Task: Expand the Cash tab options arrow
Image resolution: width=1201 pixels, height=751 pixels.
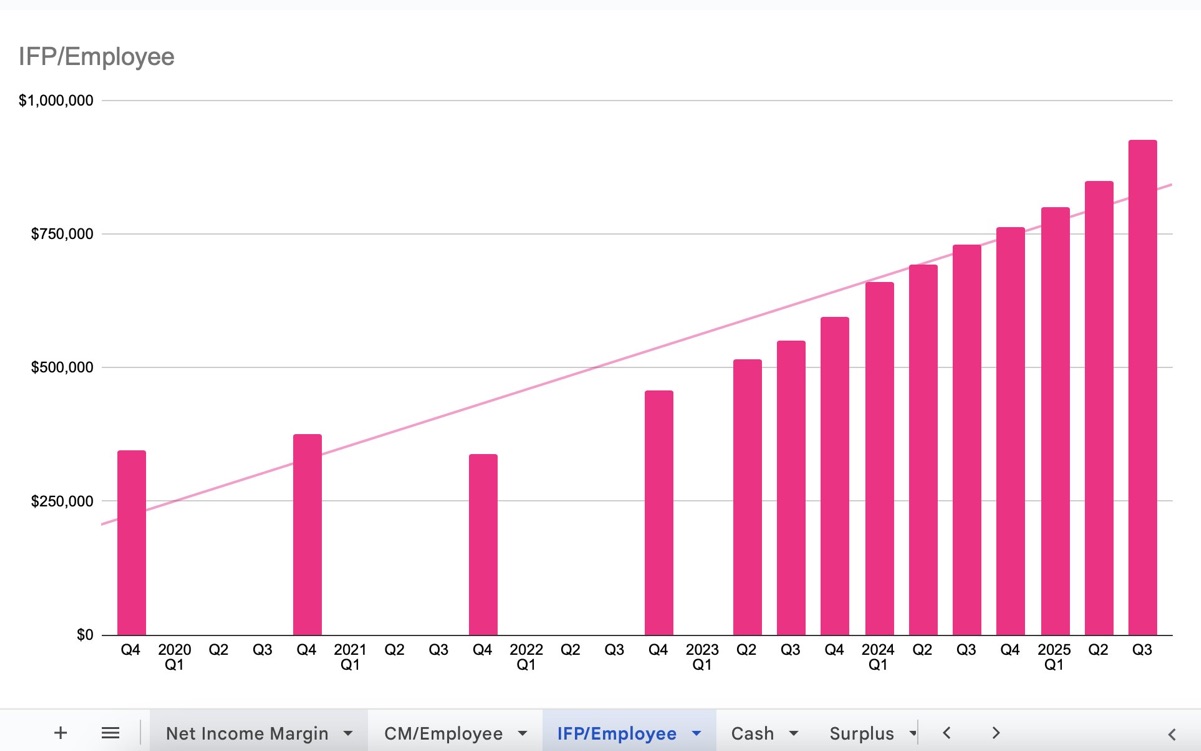Action: tap(793, 734)
